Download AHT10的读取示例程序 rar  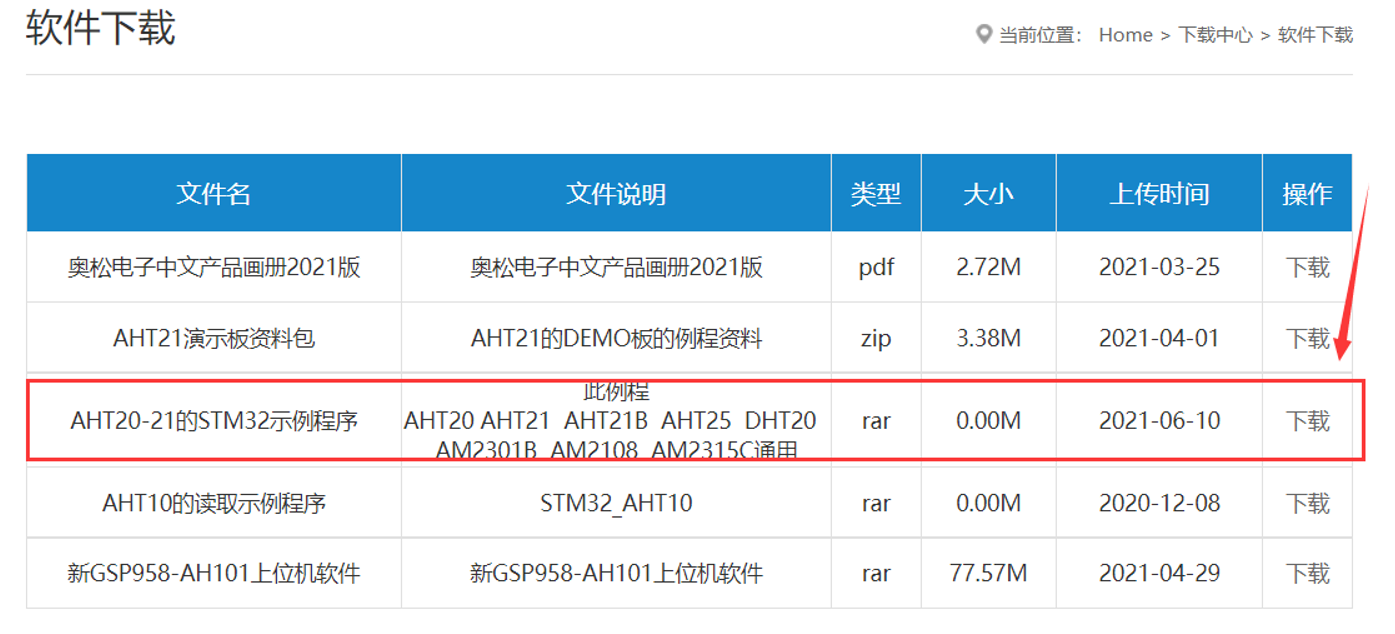(1307, 502)
